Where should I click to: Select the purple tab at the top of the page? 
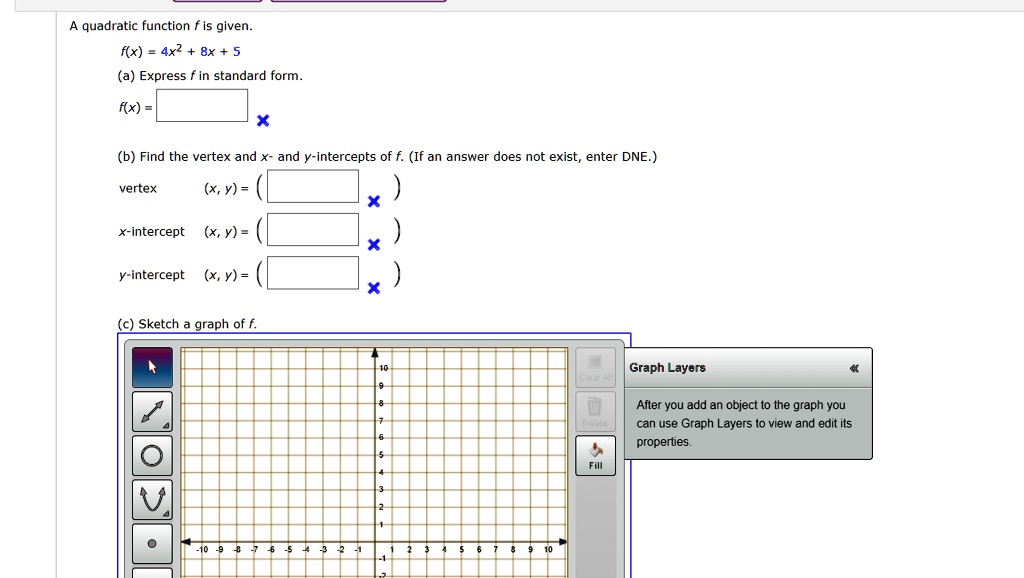pos(358,4)
